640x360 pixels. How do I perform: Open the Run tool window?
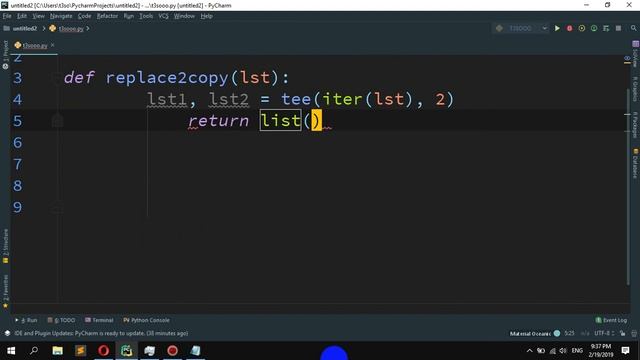[x=26, y=320]
